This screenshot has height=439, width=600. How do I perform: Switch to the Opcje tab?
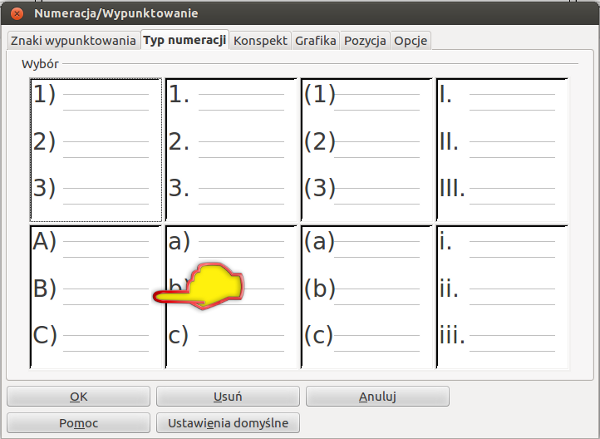click(x=411, y=41)
